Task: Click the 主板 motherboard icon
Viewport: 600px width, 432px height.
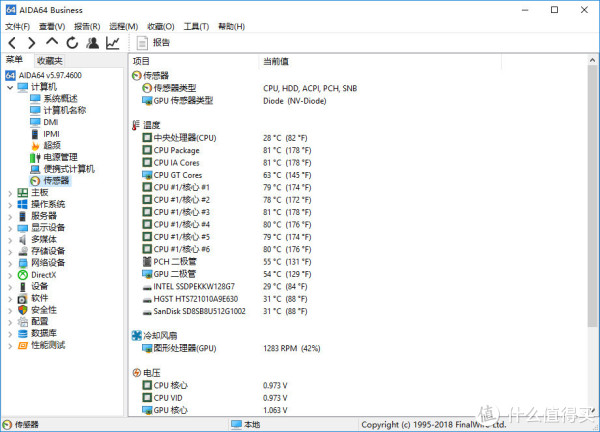Action: pyautogui.click(x=23, y=193)
